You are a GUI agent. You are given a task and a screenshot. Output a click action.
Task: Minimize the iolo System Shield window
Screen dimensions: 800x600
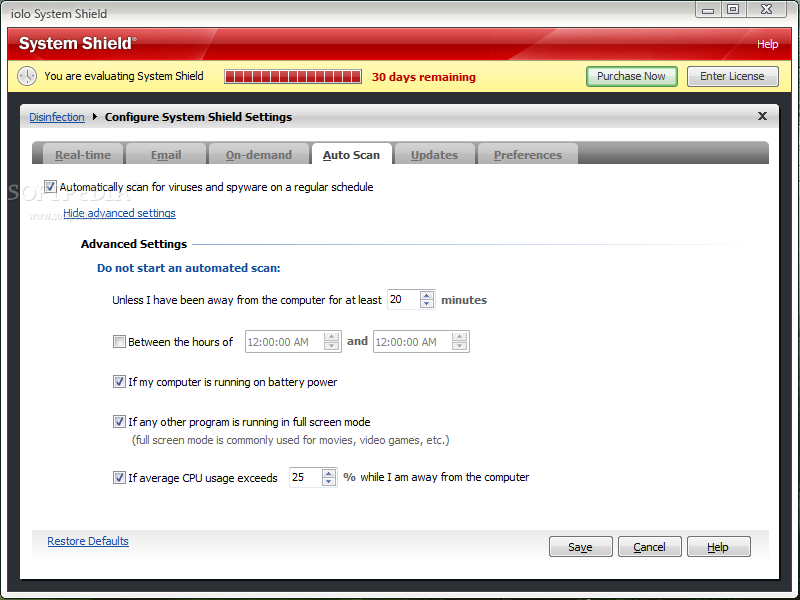(708, 10)
